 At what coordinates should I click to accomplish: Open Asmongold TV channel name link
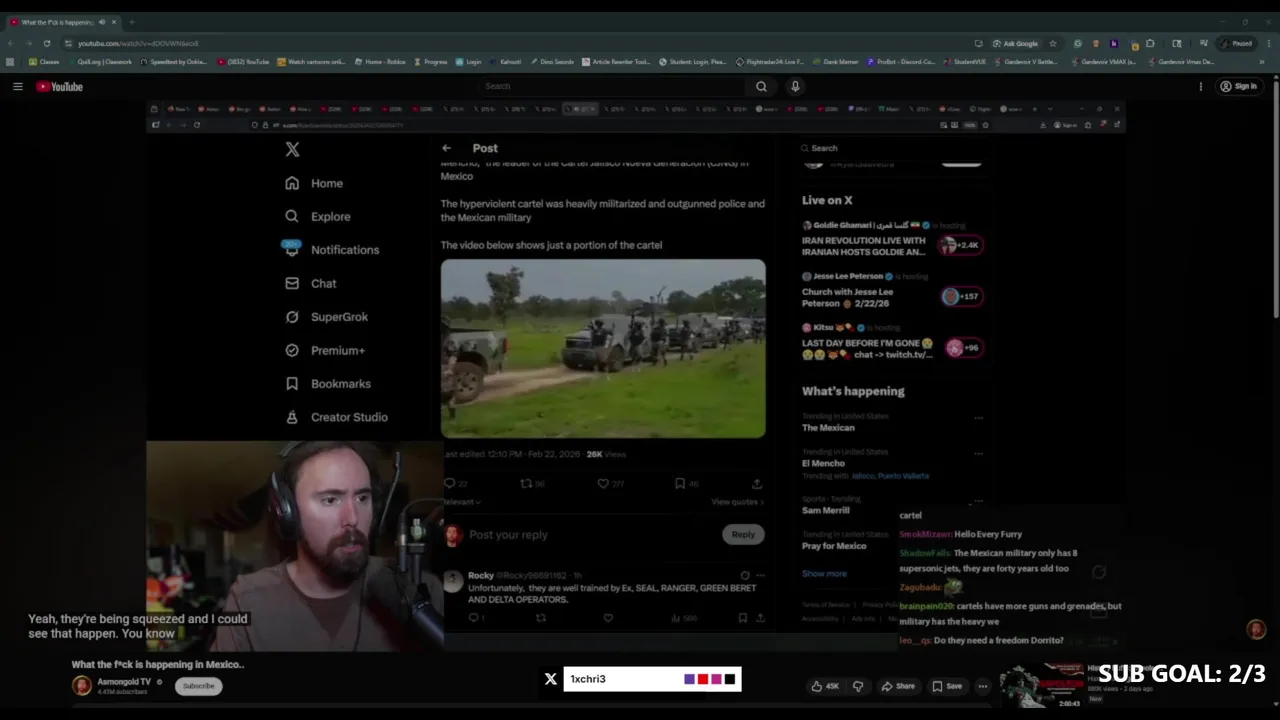pos(124,682)
